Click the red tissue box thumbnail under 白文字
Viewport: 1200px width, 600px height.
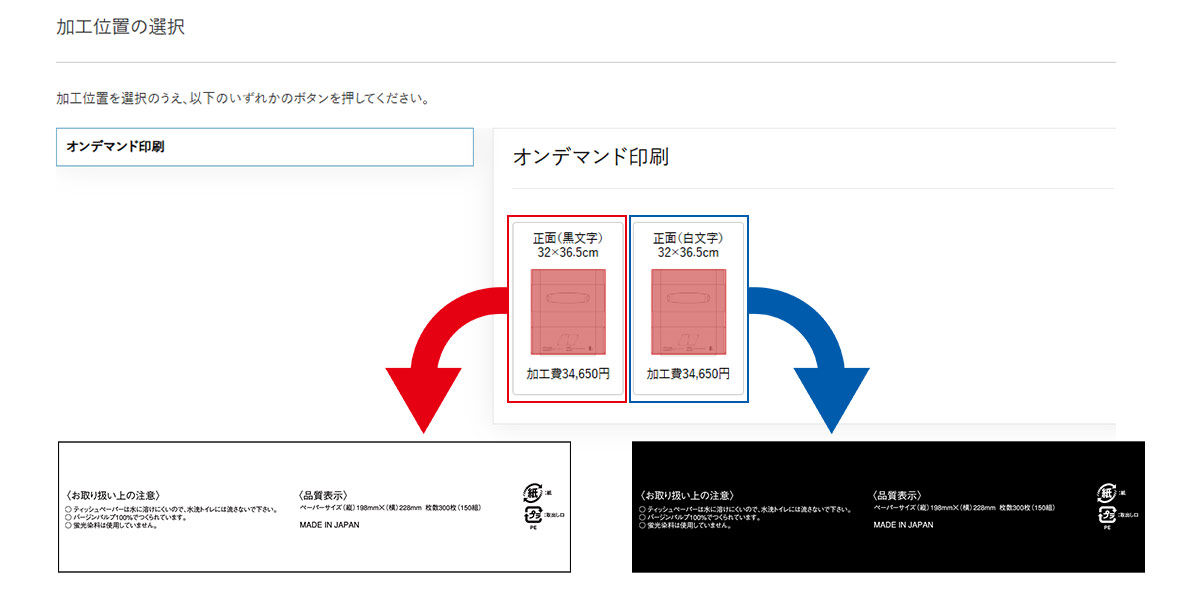tap(688, 312)
